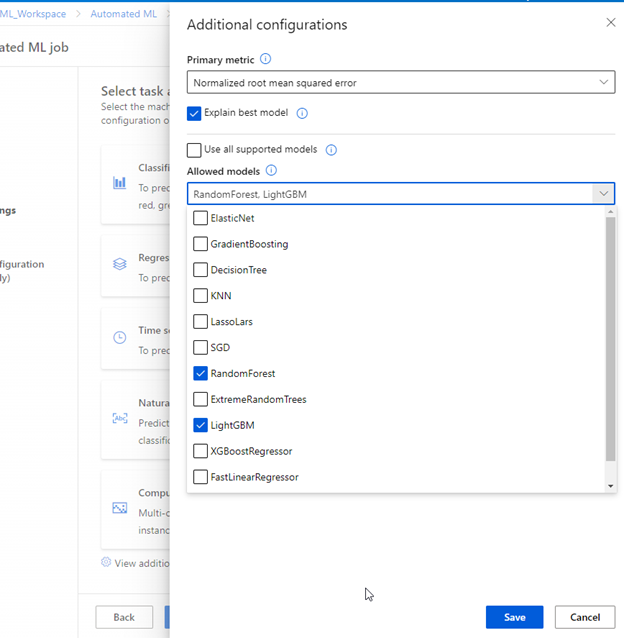Click the Computer vision image icon
The width and height of the screenshot is (624, 638).
(120, 508)
